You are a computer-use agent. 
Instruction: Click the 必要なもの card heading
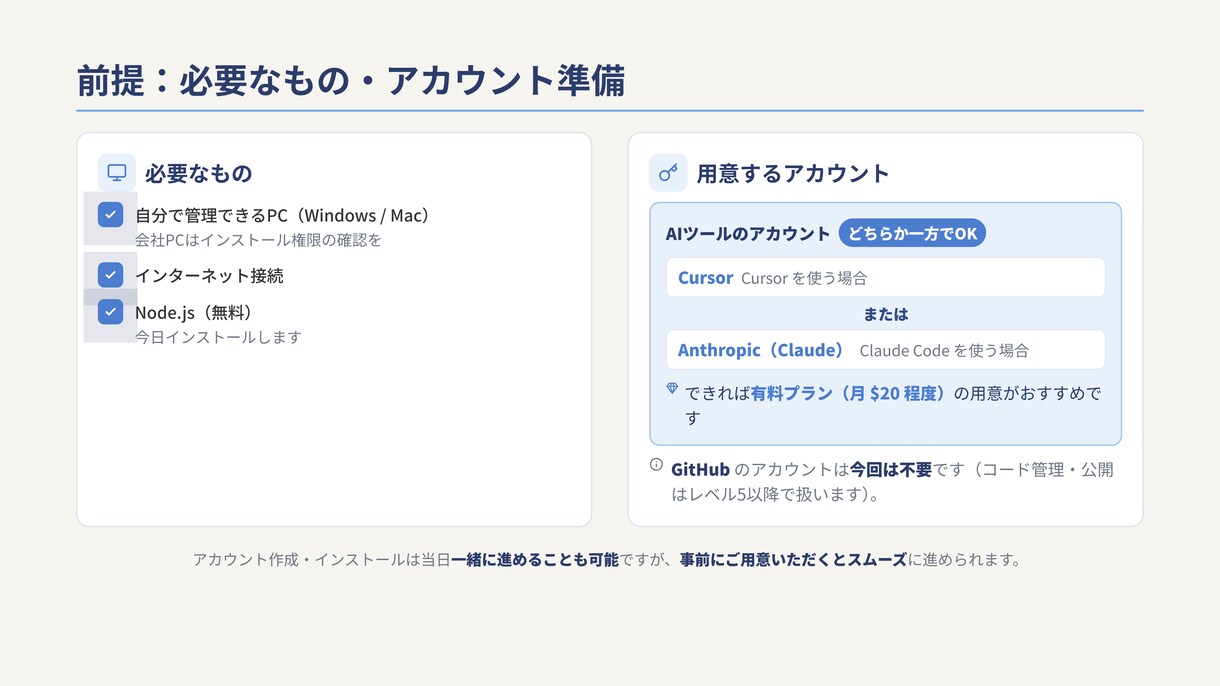[198, 173]
